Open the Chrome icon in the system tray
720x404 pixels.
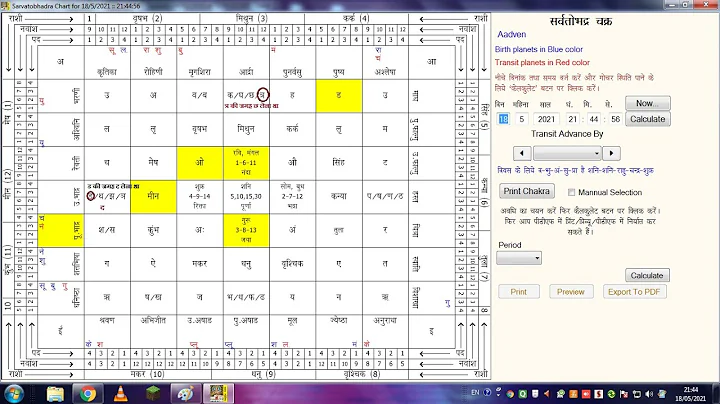[x=510, y=393]
